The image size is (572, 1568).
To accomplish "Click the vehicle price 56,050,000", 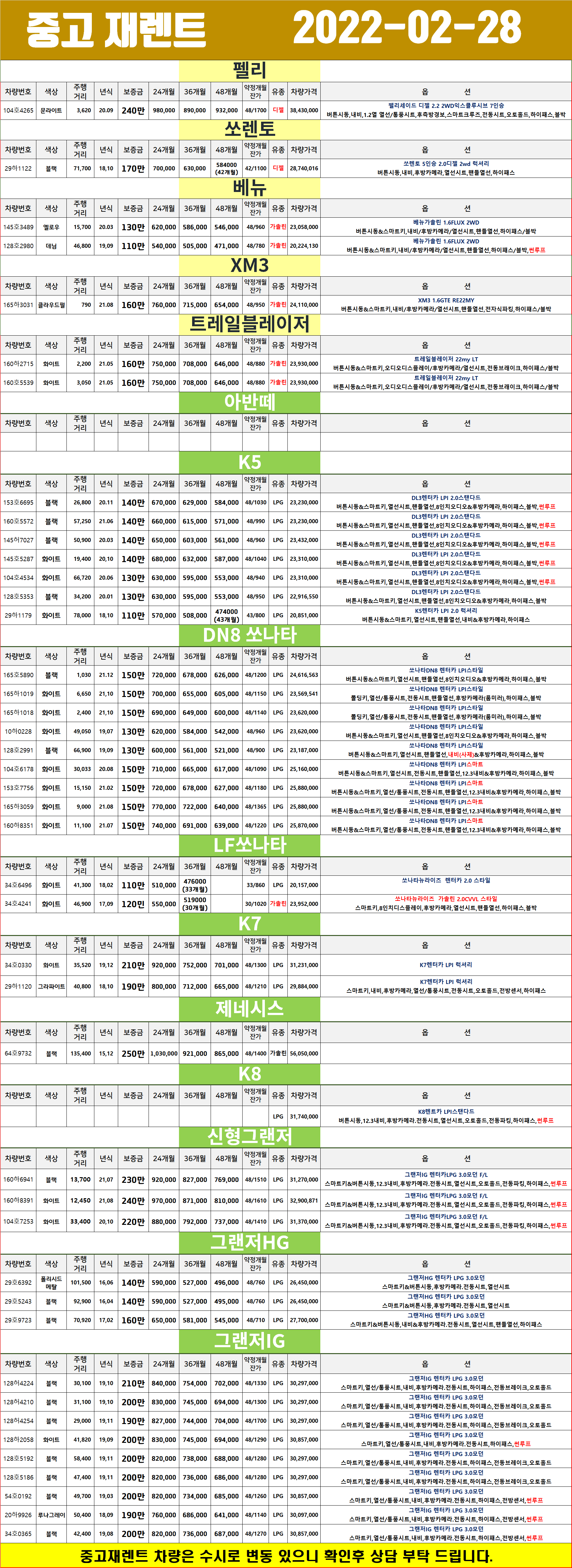I will coord(304,1054).
